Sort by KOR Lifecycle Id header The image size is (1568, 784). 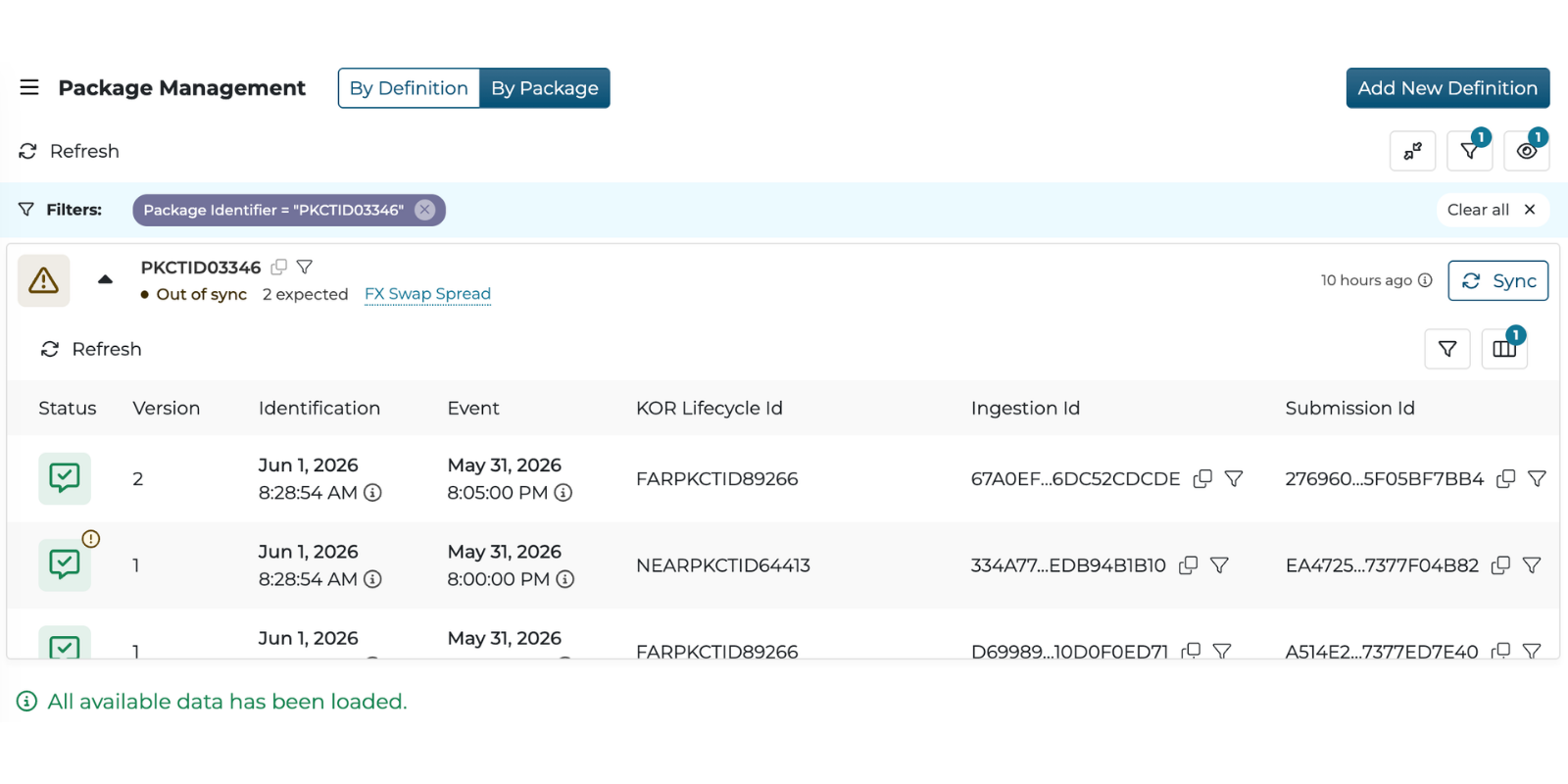coord(710,408)
